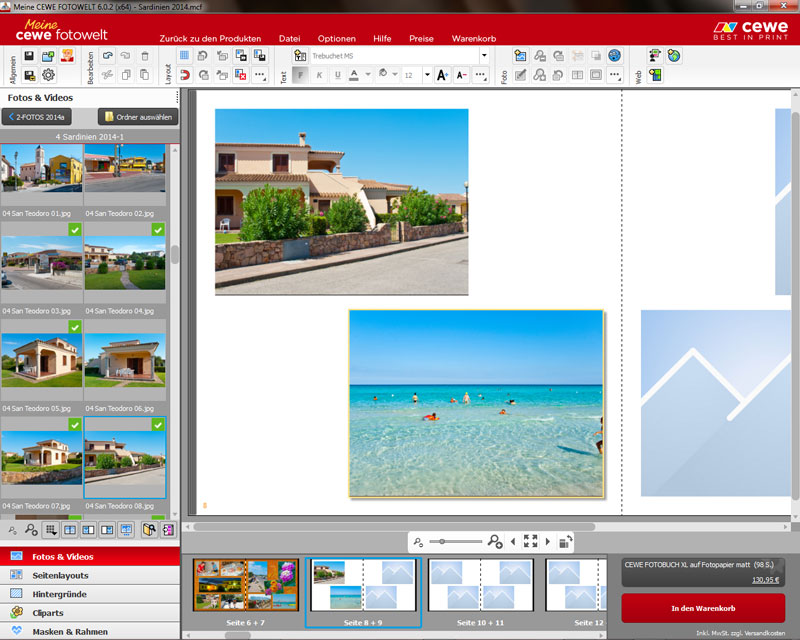Toggle italic text formatting
The height and width of the screenshot is (640, 800).
point(319,75)
